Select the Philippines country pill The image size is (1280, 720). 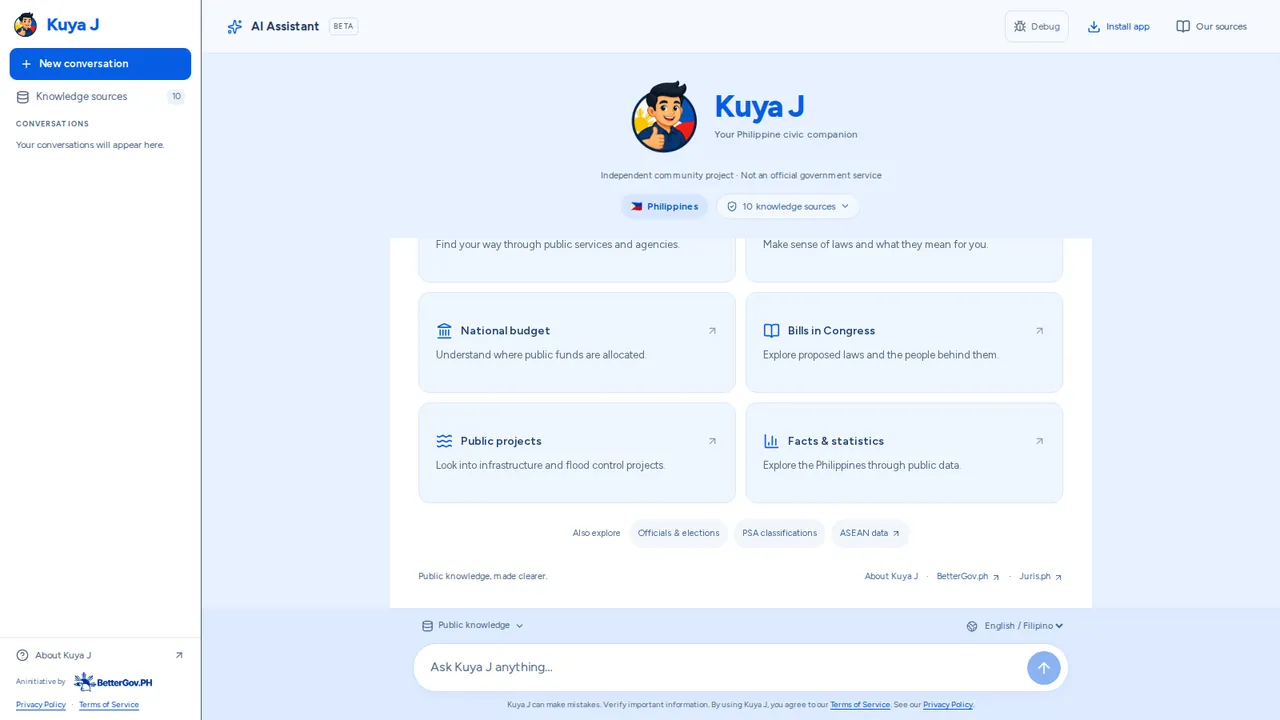pos(664,207)
